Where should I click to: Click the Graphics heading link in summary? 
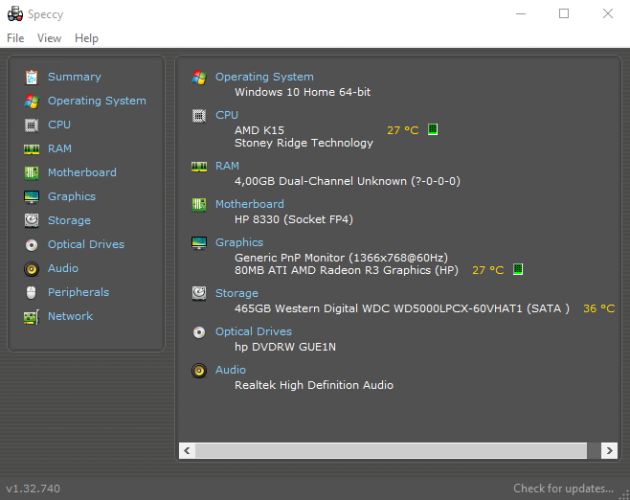pos(239,242)
